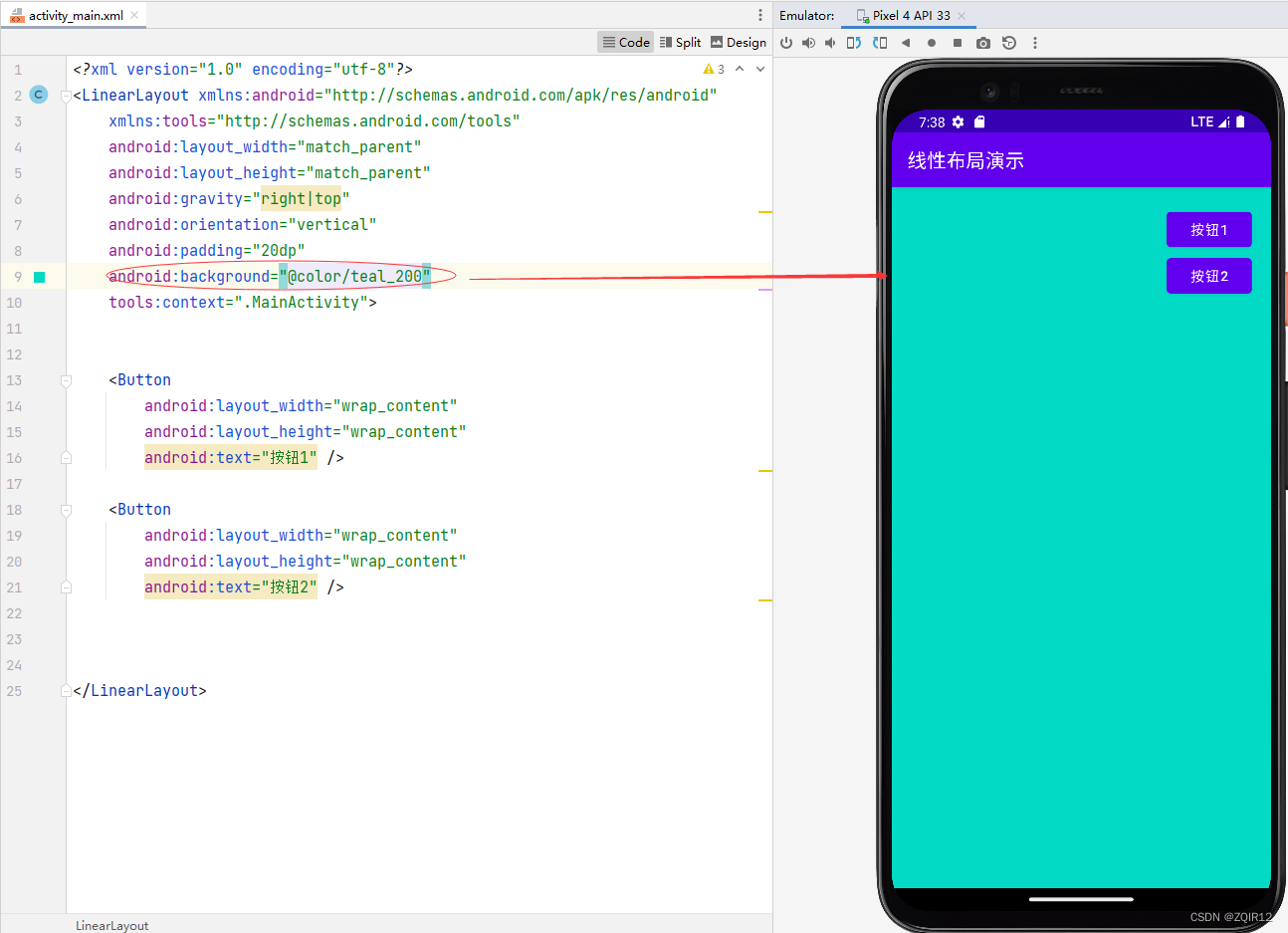Click the 7:38 clock in phone status bar
The width and height of the screenshot is (1288, 933).
coord(932,121)
